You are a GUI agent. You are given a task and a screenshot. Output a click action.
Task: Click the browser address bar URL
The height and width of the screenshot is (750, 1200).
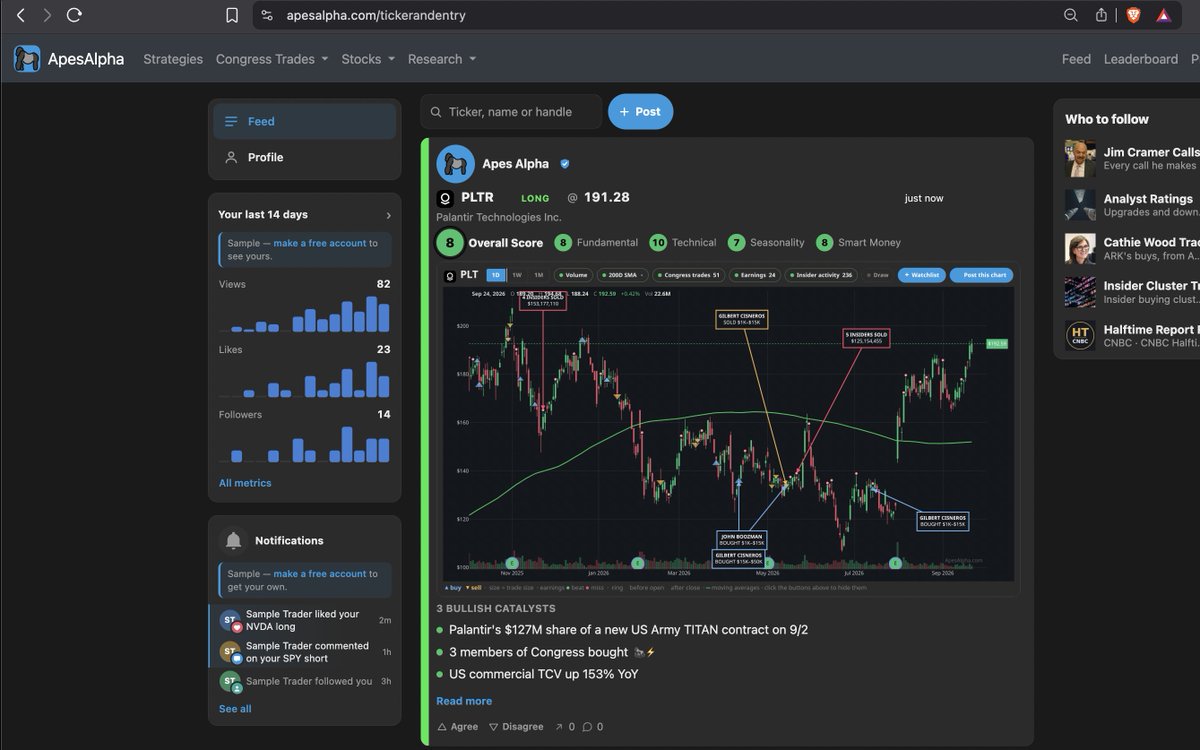[x=376, y=15]
